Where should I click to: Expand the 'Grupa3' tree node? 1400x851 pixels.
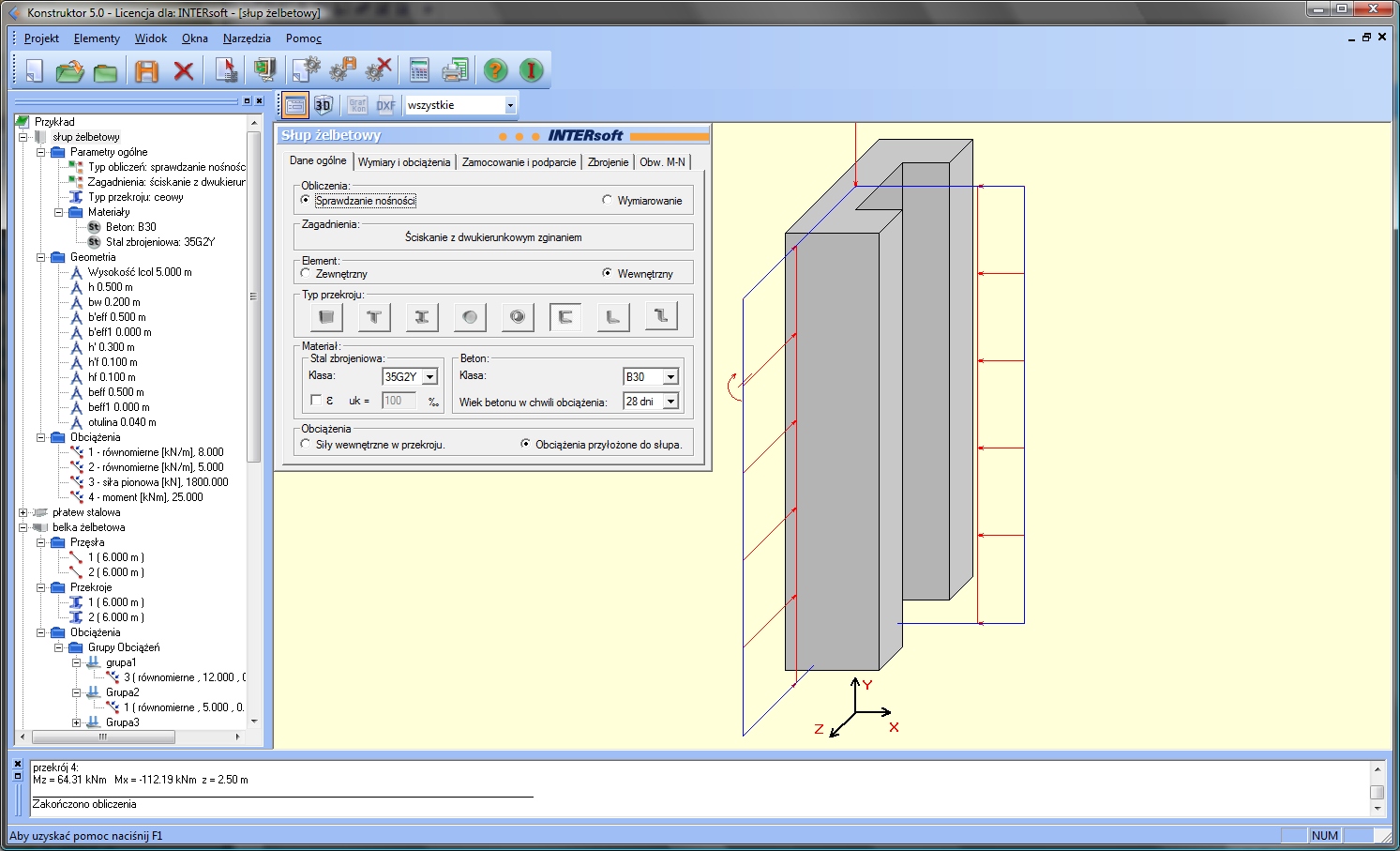coord(77,722)
